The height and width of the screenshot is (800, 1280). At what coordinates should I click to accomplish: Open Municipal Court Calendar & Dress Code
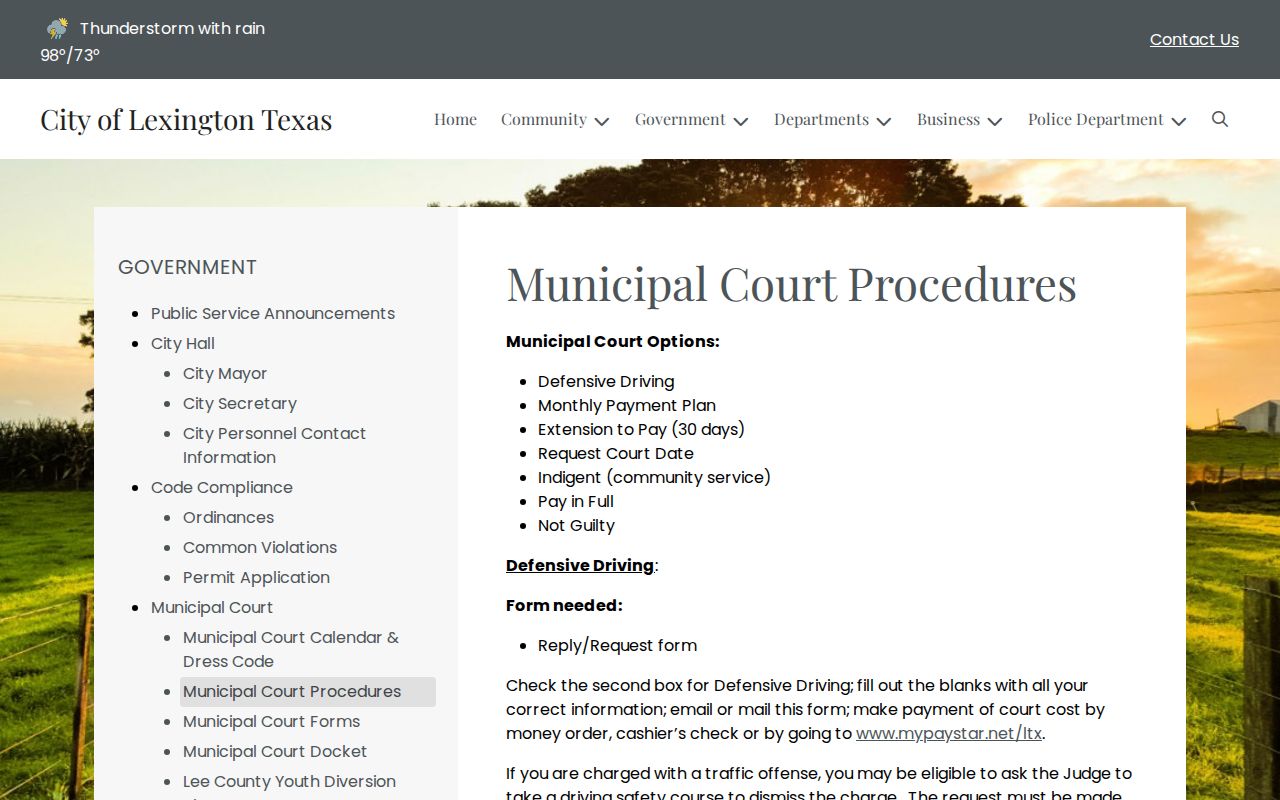coord(291,649)
